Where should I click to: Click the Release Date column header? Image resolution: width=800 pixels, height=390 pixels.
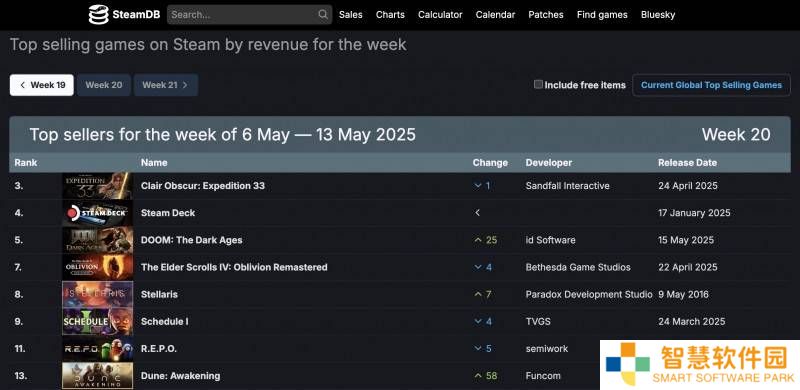point(687,163)
